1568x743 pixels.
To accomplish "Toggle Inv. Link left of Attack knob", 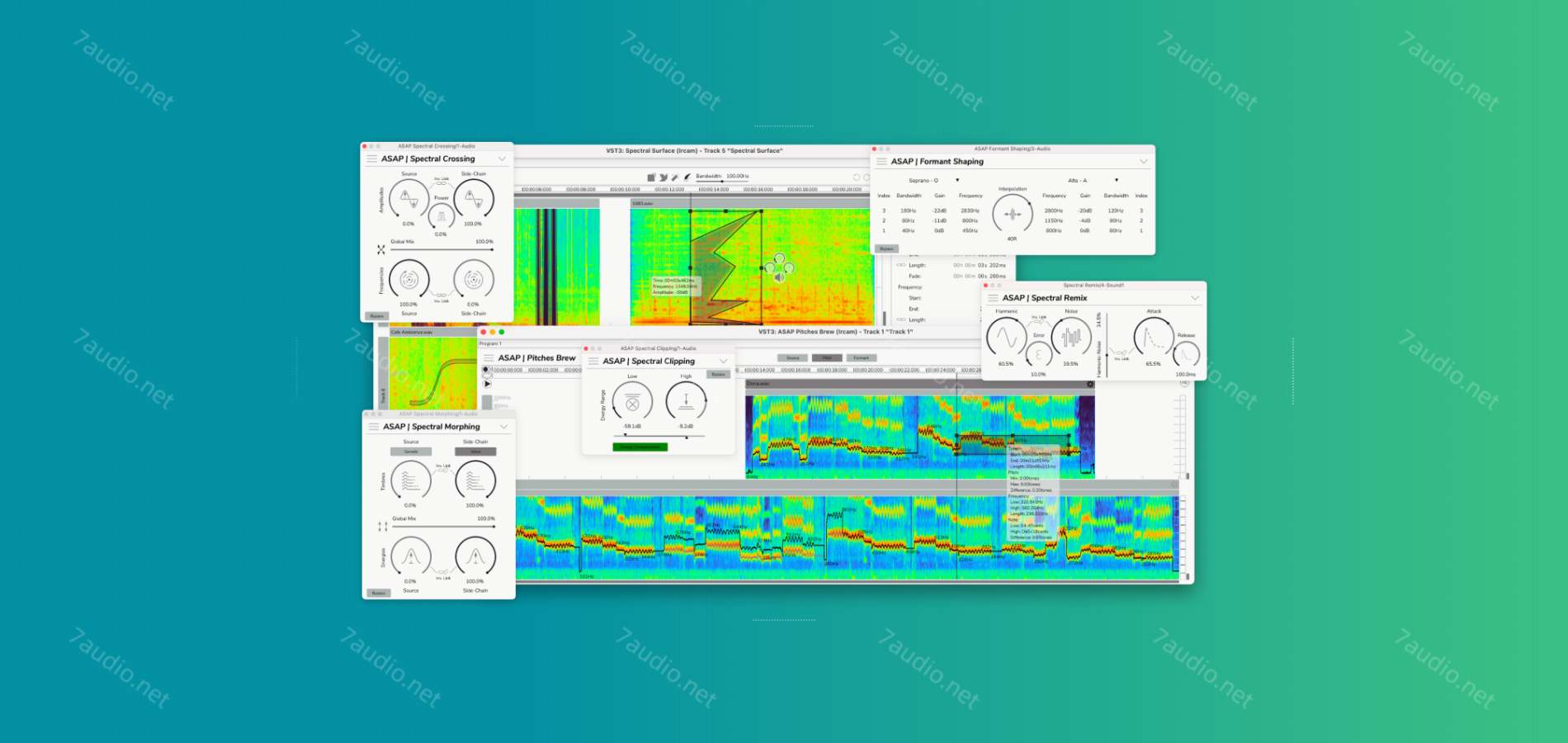I will 1121,355.
